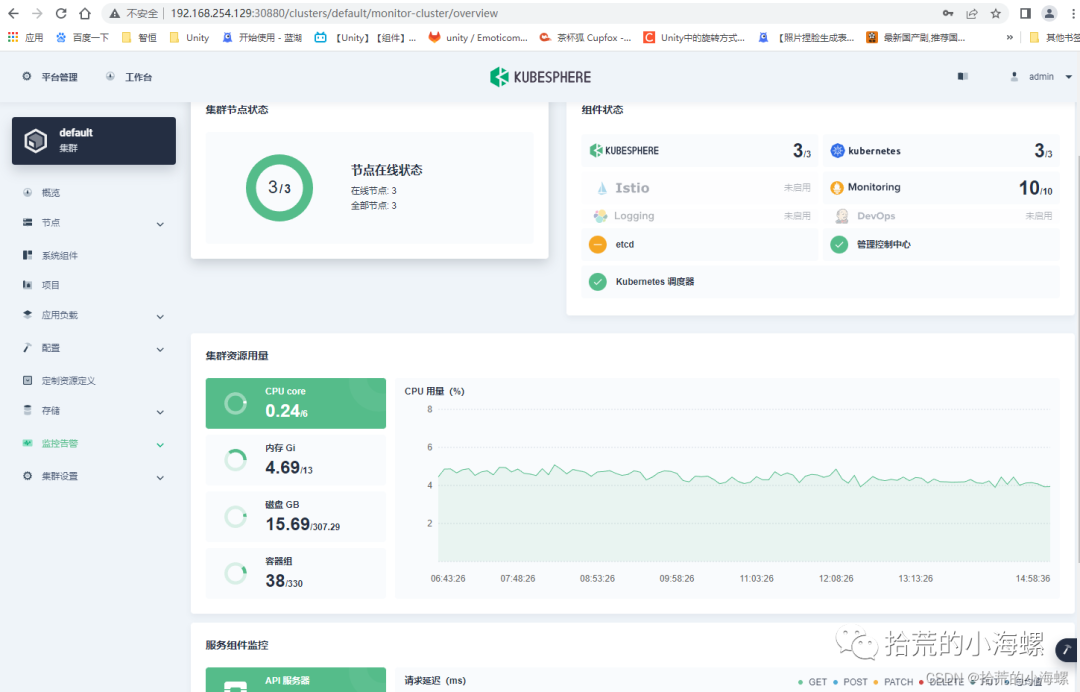The height and width of the screenshot is (692, 1080).
Task: Click the Istio sailboat icon
Action: [602, 188]
